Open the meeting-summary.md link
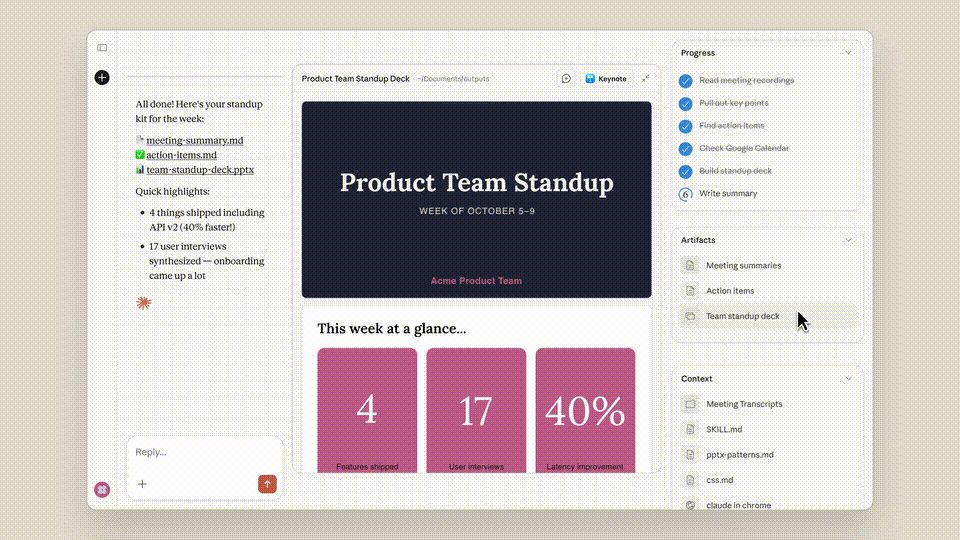 194,141
